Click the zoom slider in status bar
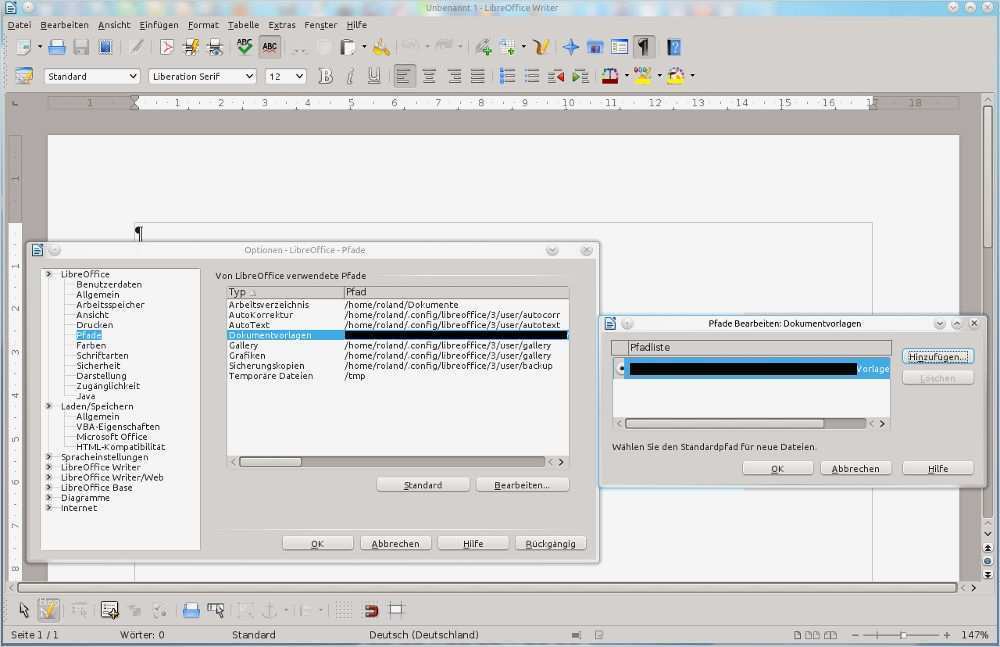The height and width of the screenshot is (647, 1000). click(x=902, y=635)
